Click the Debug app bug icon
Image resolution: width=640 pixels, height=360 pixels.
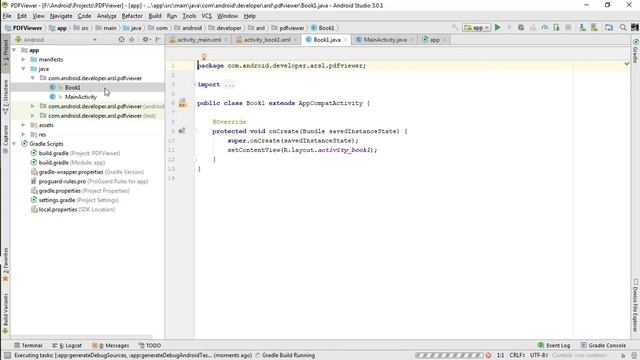(x=521, y=28)
